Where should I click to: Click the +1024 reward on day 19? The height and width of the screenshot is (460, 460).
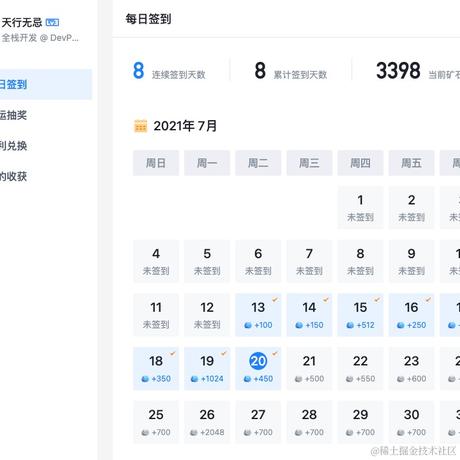point(212,379)
